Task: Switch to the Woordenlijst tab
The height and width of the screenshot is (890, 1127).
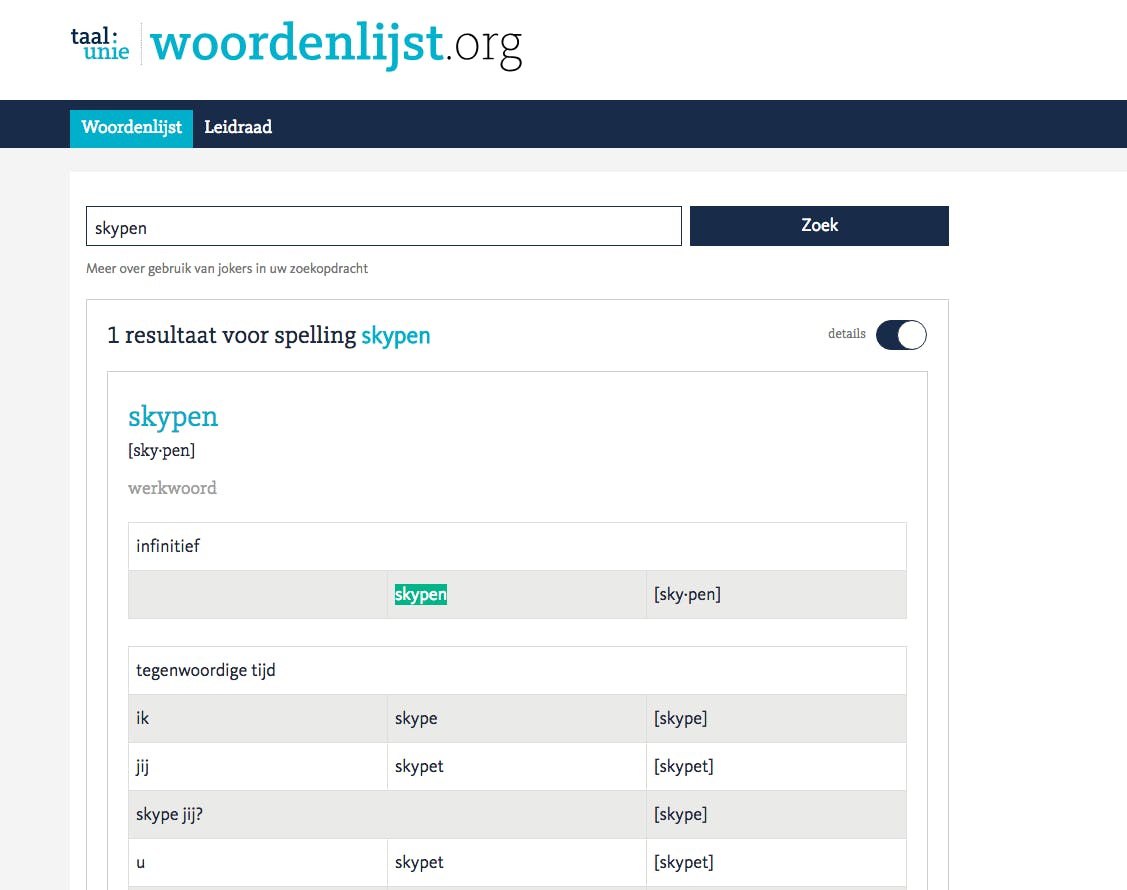Action: click(132, 128)
